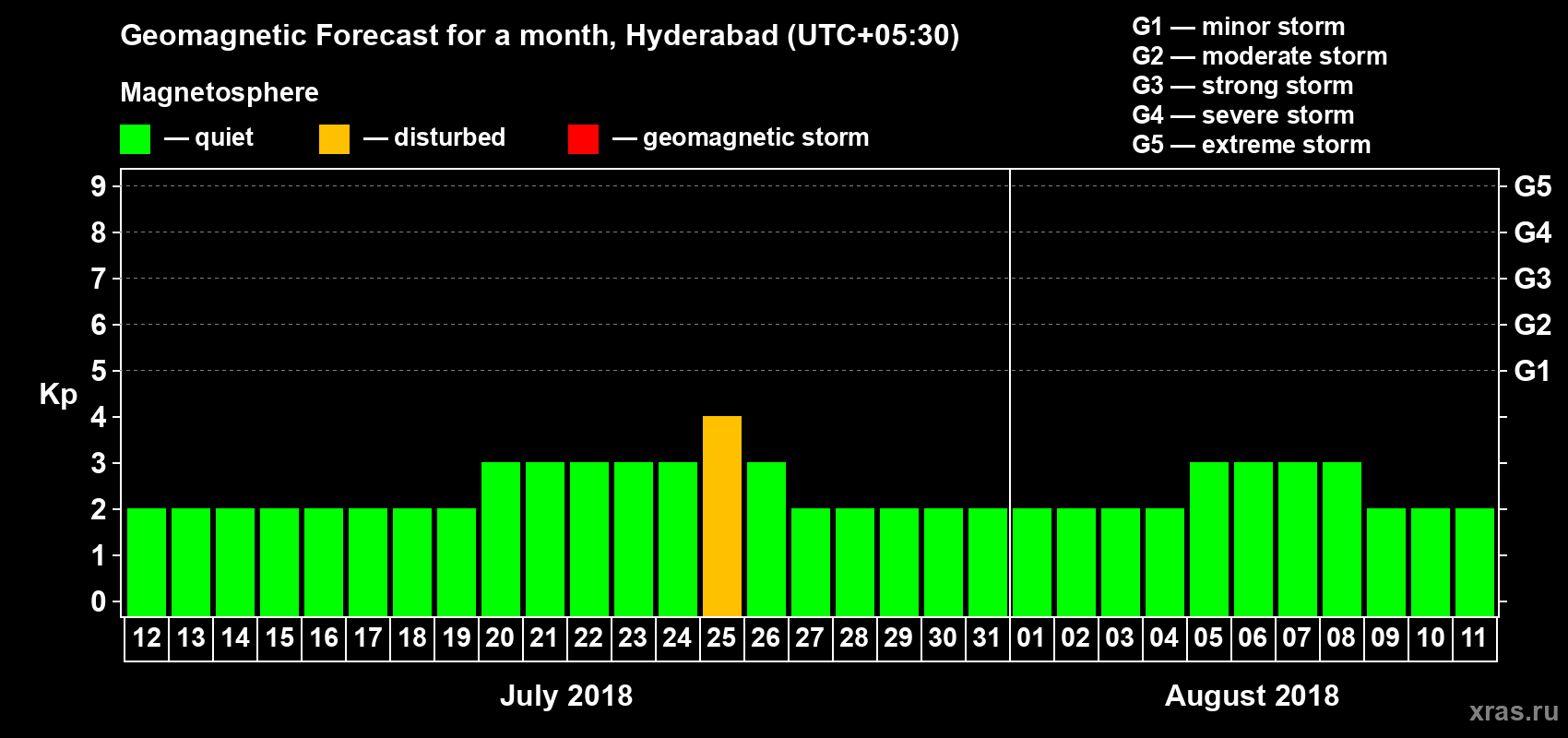Click the orange disturbed legend swatch
The image size is (1568, 738).
(334, 139)
